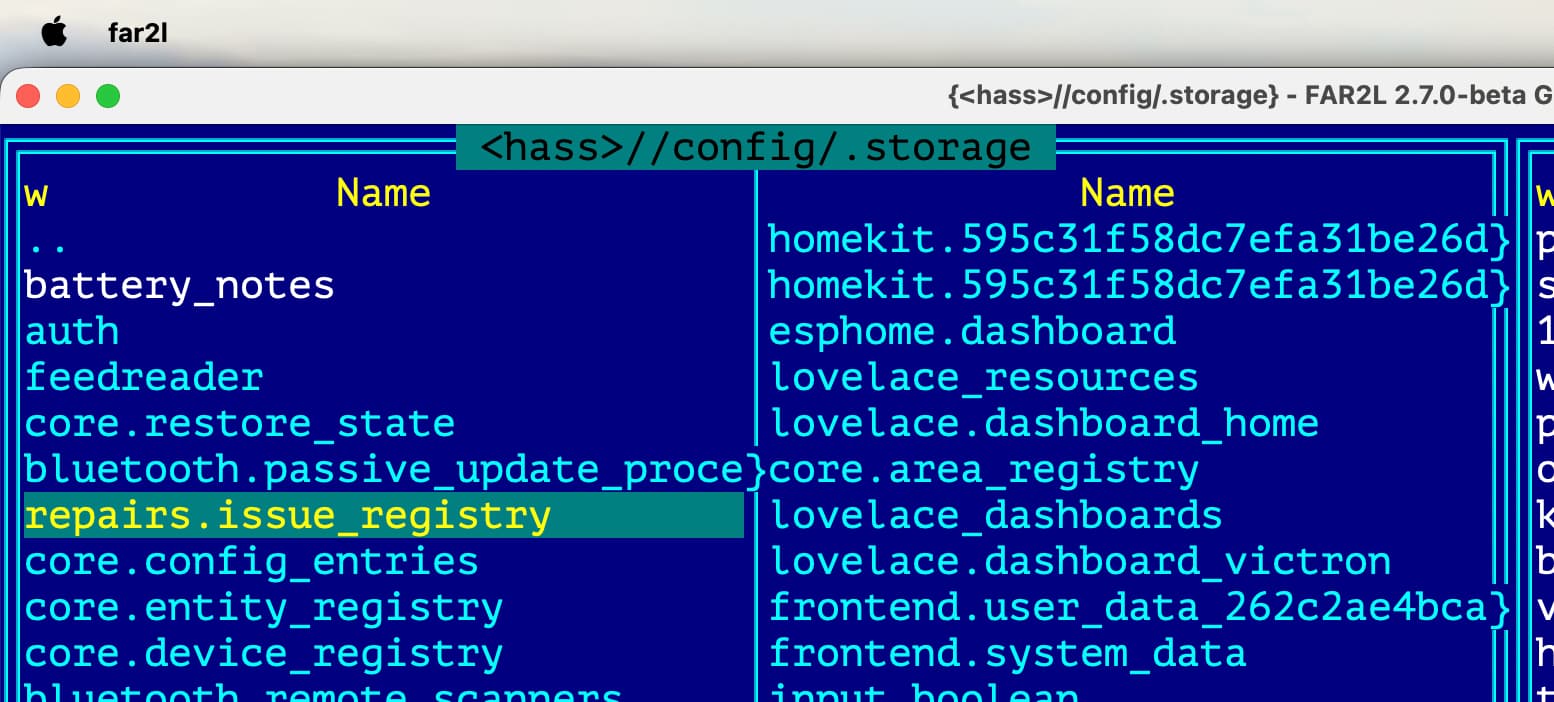Click the left column Name header
The width and height of the screenshot is (1554, 702).
coord(383,193)
